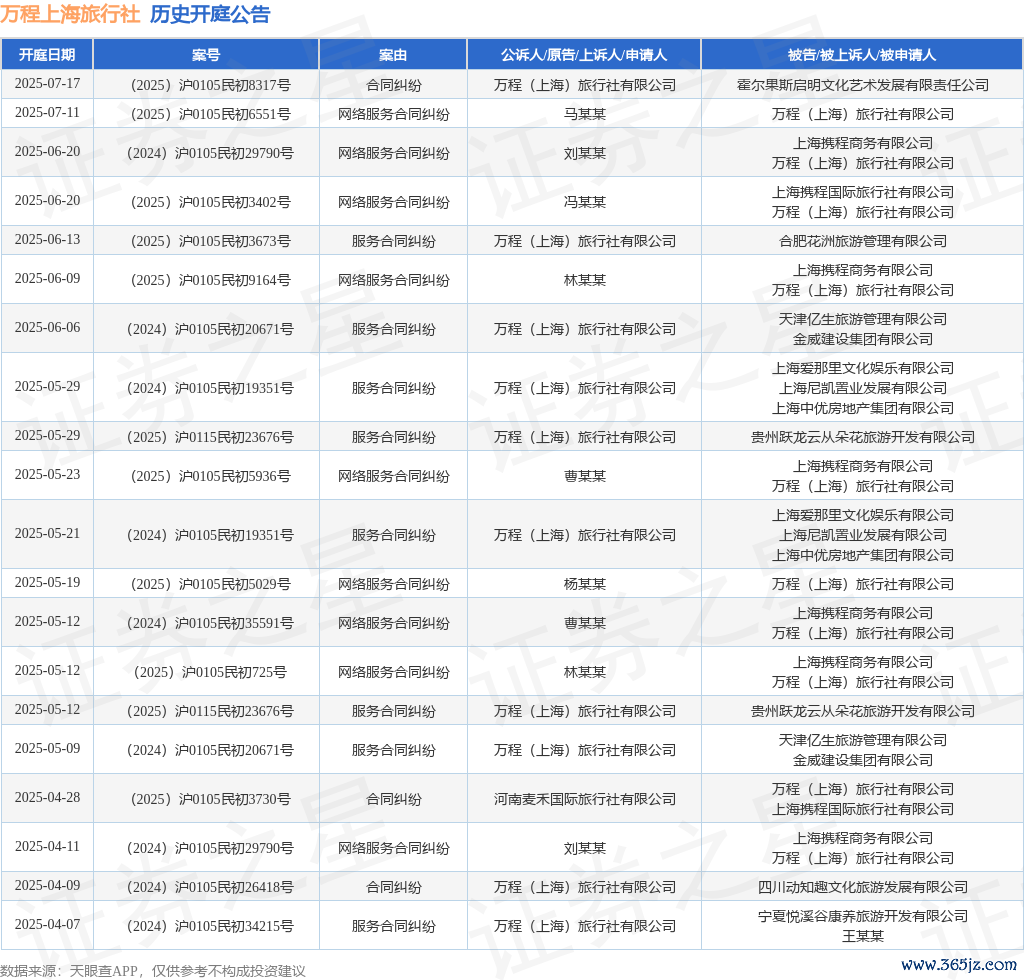Click defendant 合肥花洲旅游管理有限公司
The height and width of the screenshot is (980, 1024).
point(863,242)
